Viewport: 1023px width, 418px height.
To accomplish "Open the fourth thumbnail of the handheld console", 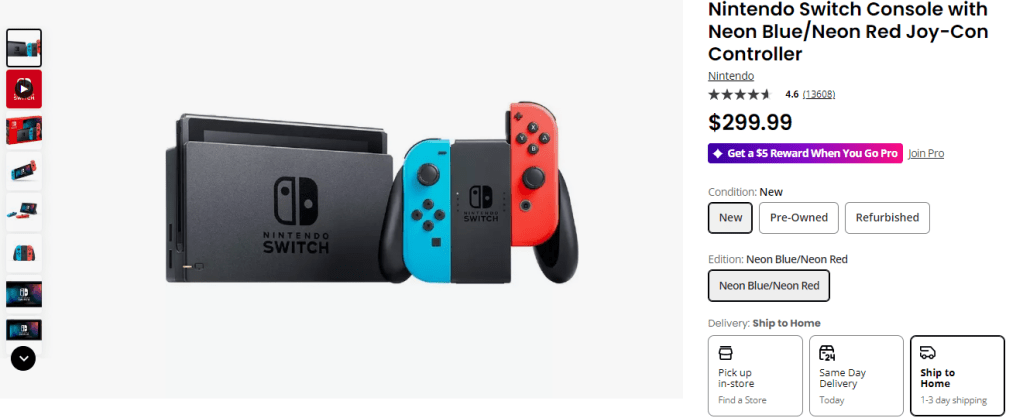I will click(x=24, y=171).
